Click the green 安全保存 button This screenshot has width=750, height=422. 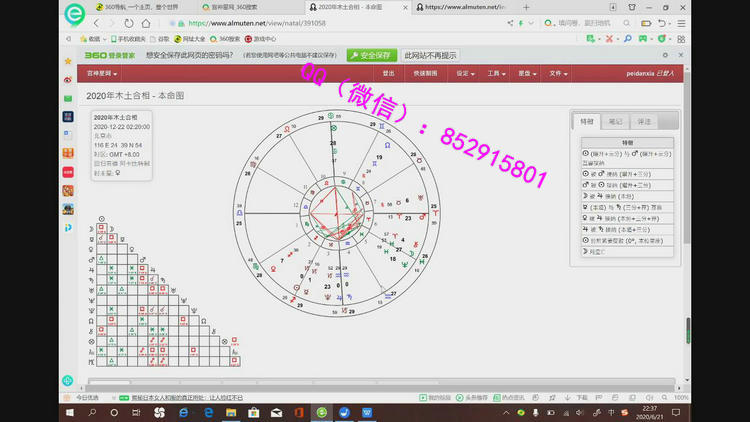pos(371,55)
